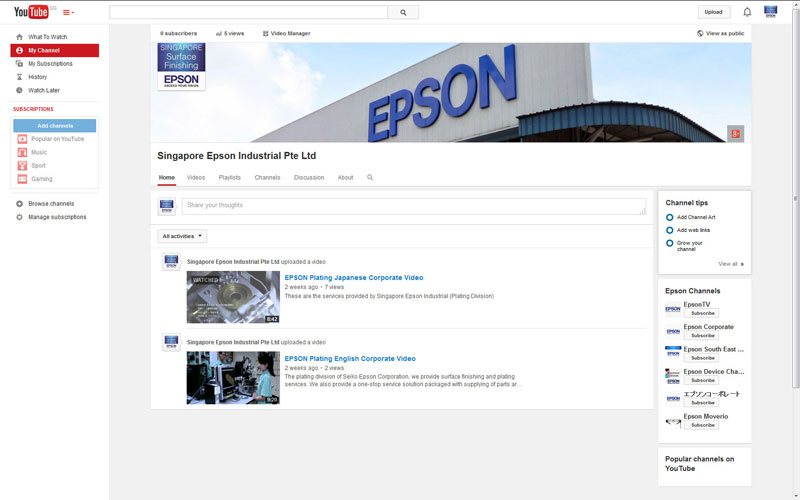Click View all channel tips
The image size is (800, 500).
tap(731, 264)
